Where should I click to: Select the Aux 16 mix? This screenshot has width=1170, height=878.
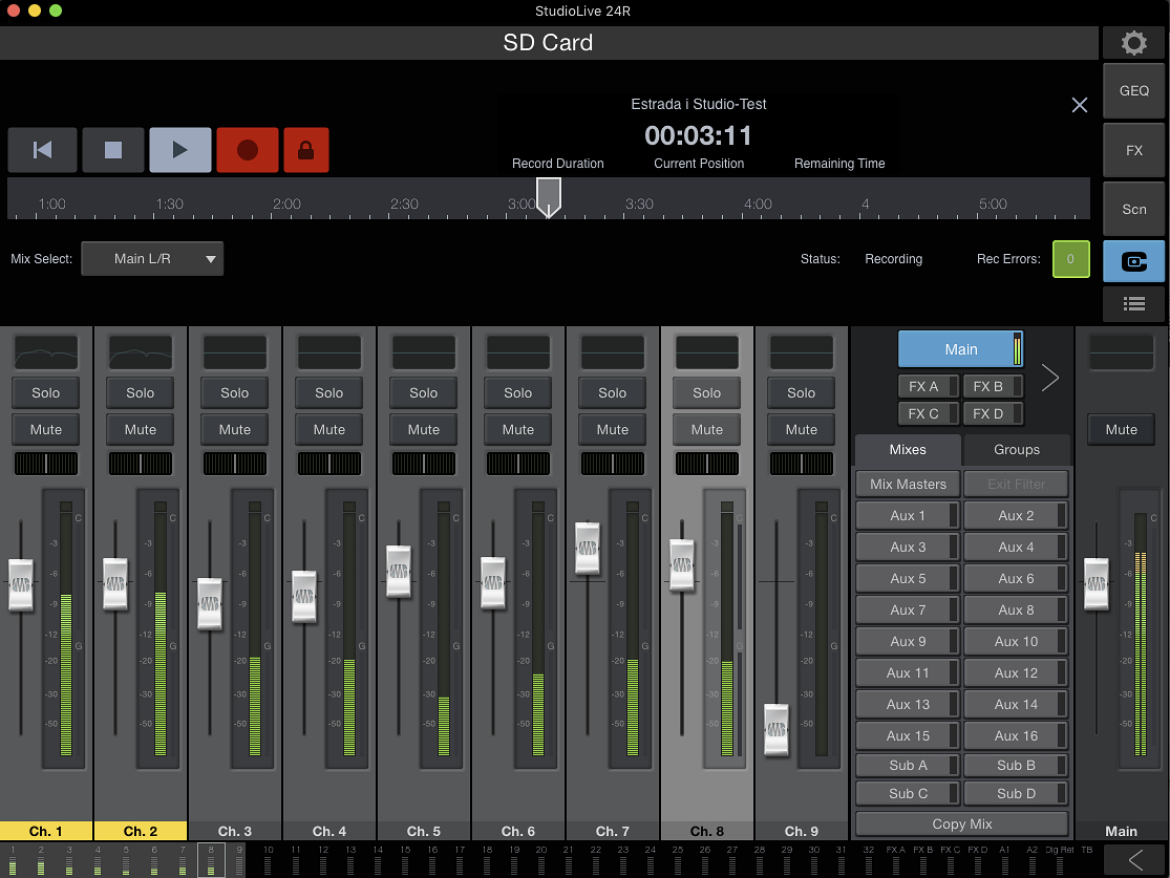[x=1016, y=736]
